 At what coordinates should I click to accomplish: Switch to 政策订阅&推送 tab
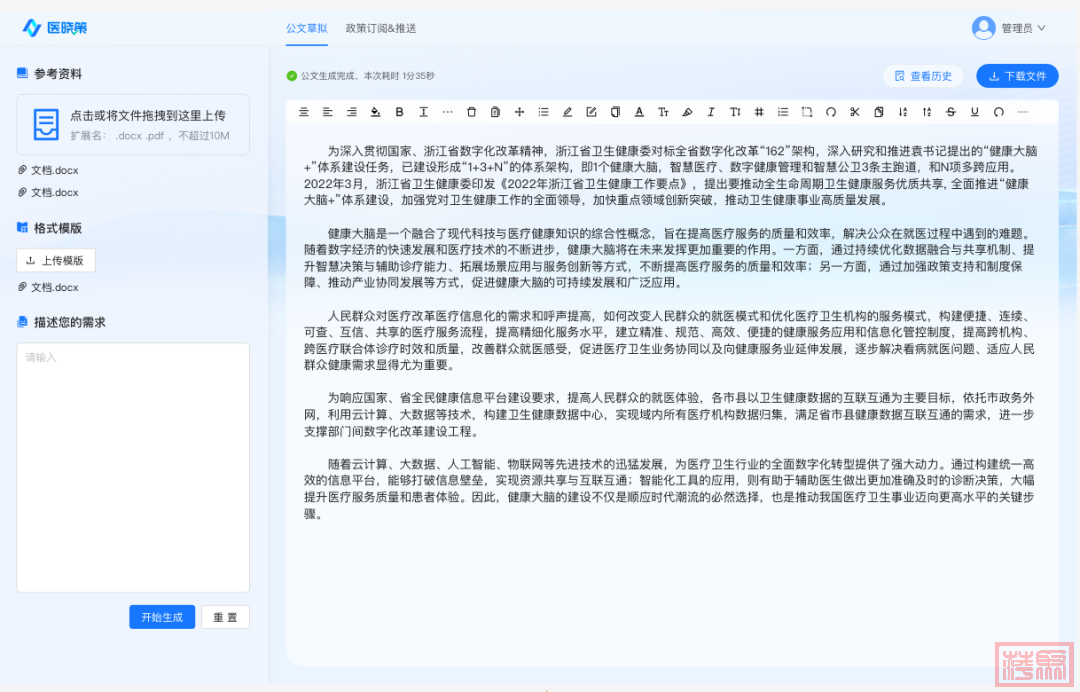380,28
